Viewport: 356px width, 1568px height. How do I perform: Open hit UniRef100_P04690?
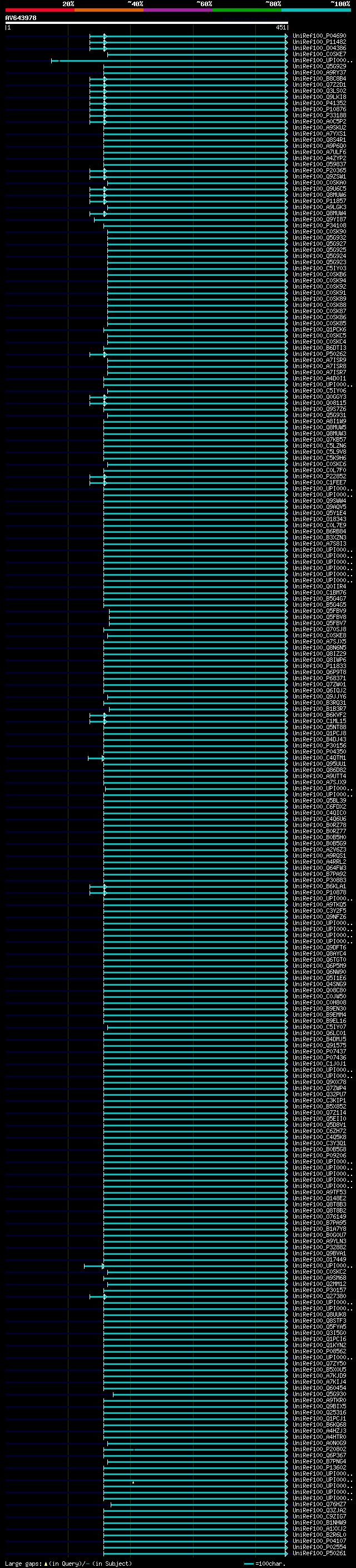319,36
